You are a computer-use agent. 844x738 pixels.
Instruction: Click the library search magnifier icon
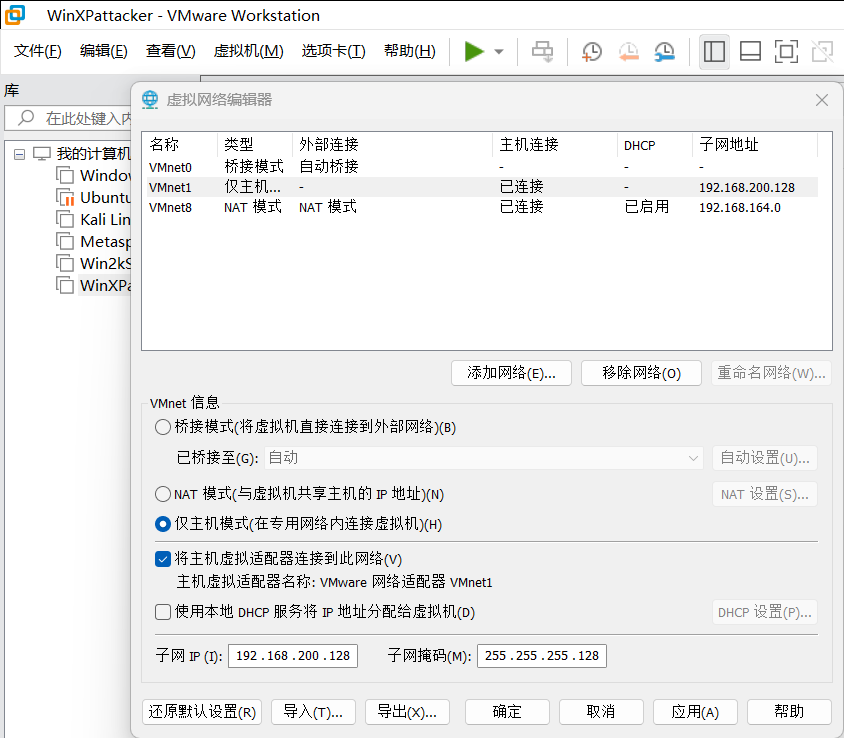point(25,117)
